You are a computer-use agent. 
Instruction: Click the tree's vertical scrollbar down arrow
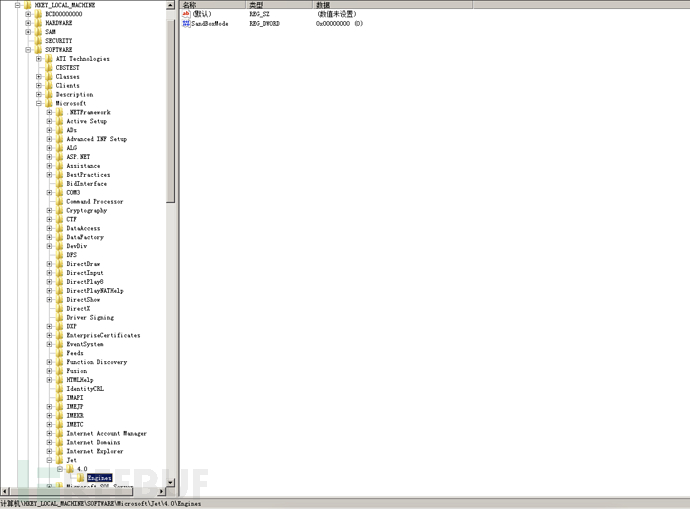(171, 482)
